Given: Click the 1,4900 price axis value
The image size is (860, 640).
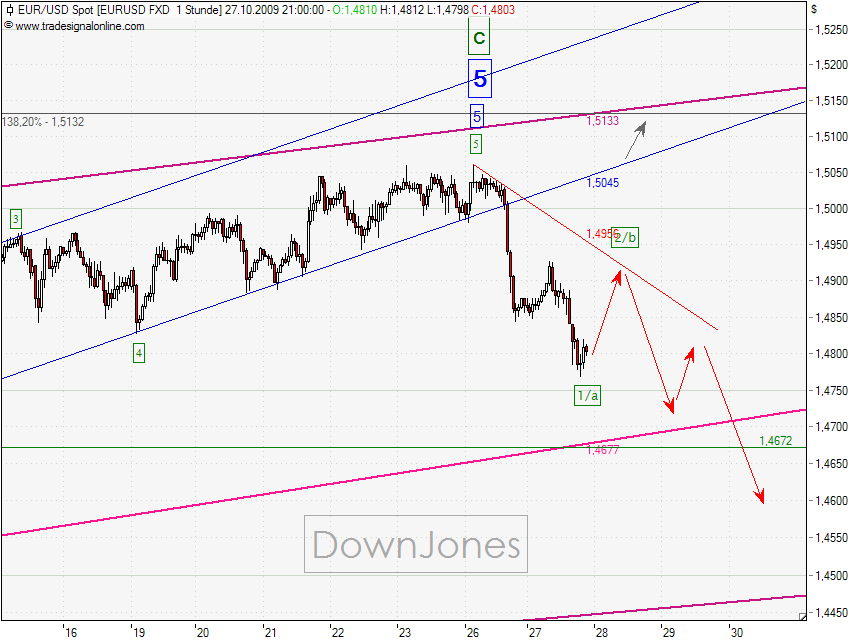Looking at the screenshot, I should (x=831, y=281).
